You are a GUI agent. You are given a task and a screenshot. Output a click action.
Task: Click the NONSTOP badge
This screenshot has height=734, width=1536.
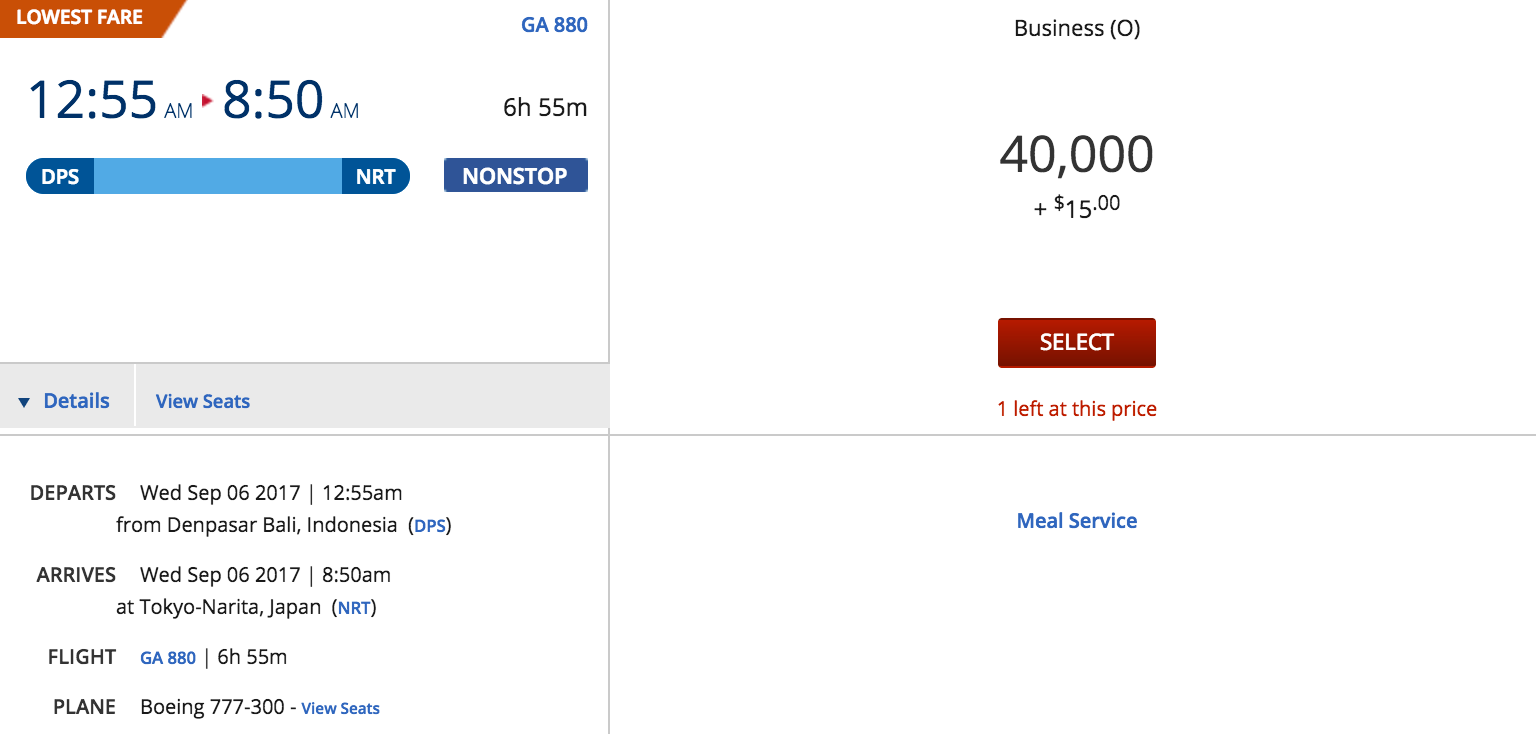point(515,176)
